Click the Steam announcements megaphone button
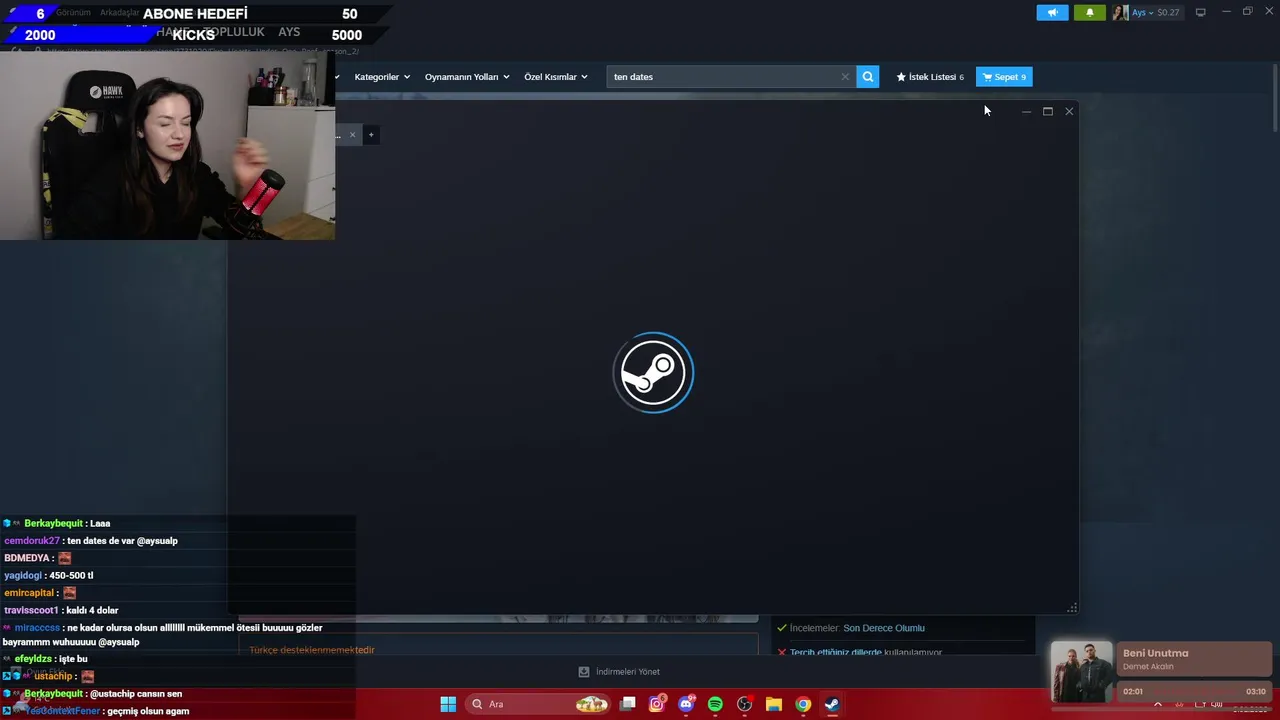This screenshot has height=720, width=1280. pyautogui.click(x=1052, y=12)
